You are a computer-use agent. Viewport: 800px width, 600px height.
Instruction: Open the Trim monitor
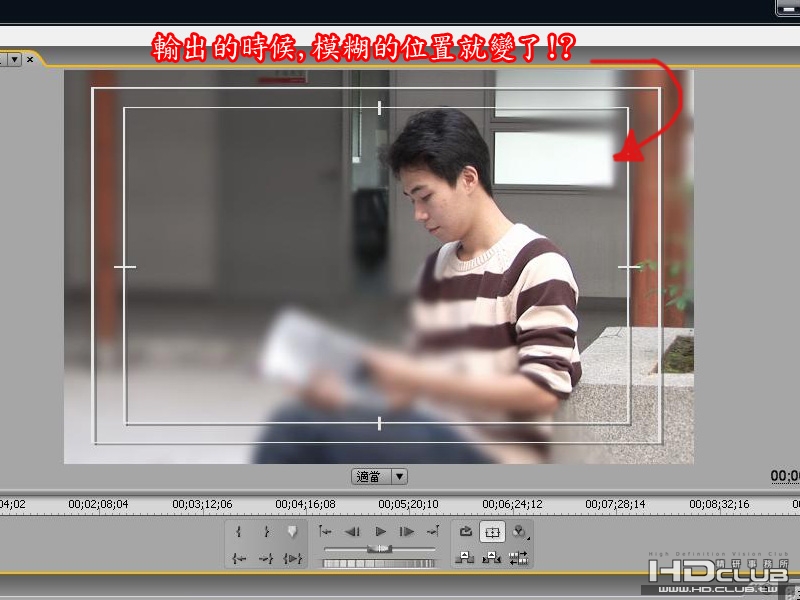518,558
